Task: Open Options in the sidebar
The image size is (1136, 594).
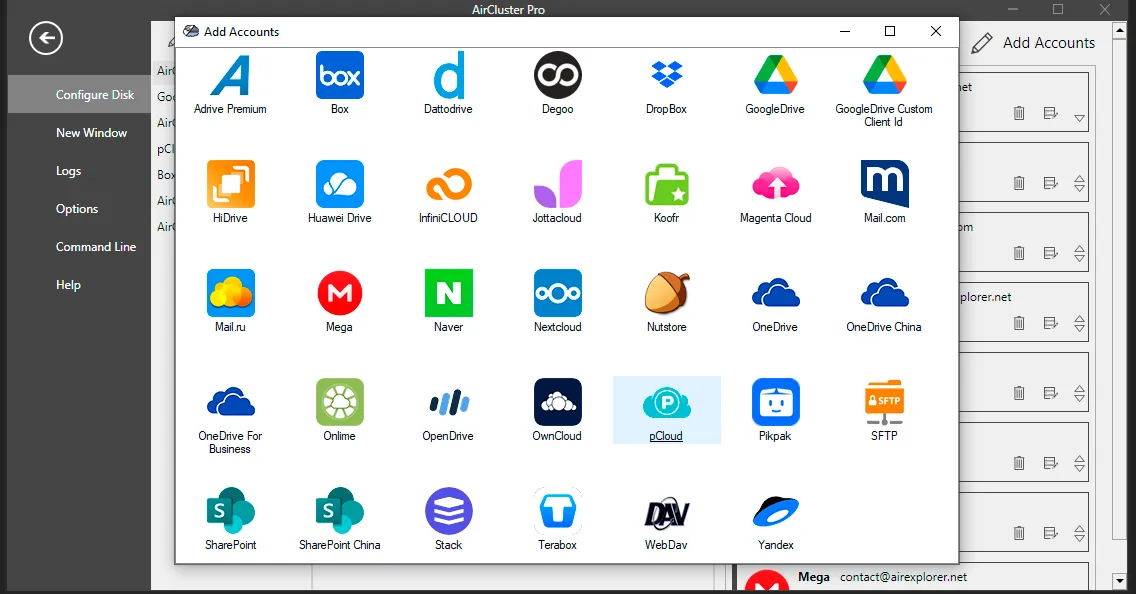Action: 77,209
